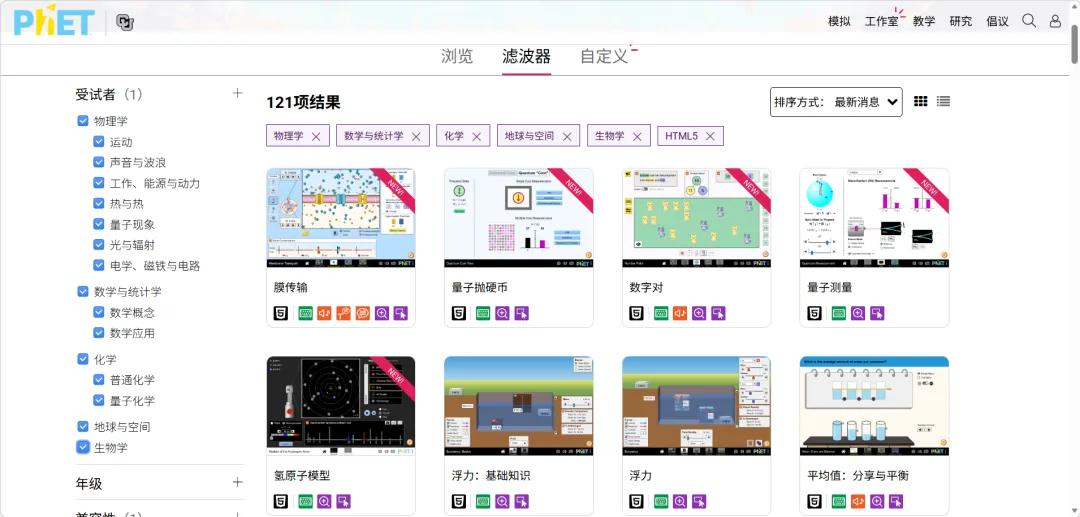Open the site search magnifier icon

(x=1029, y=21)
